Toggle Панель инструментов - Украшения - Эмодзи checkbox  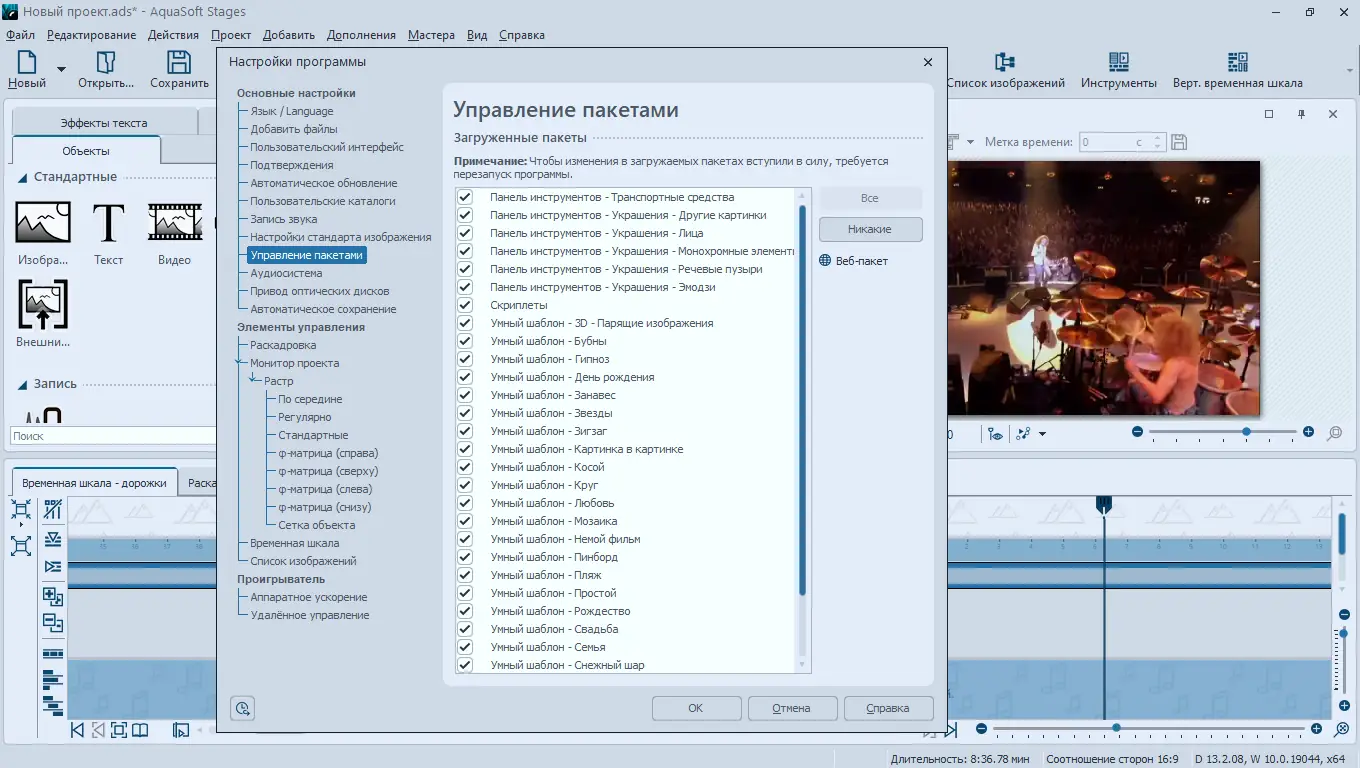(x=465, y=287)
